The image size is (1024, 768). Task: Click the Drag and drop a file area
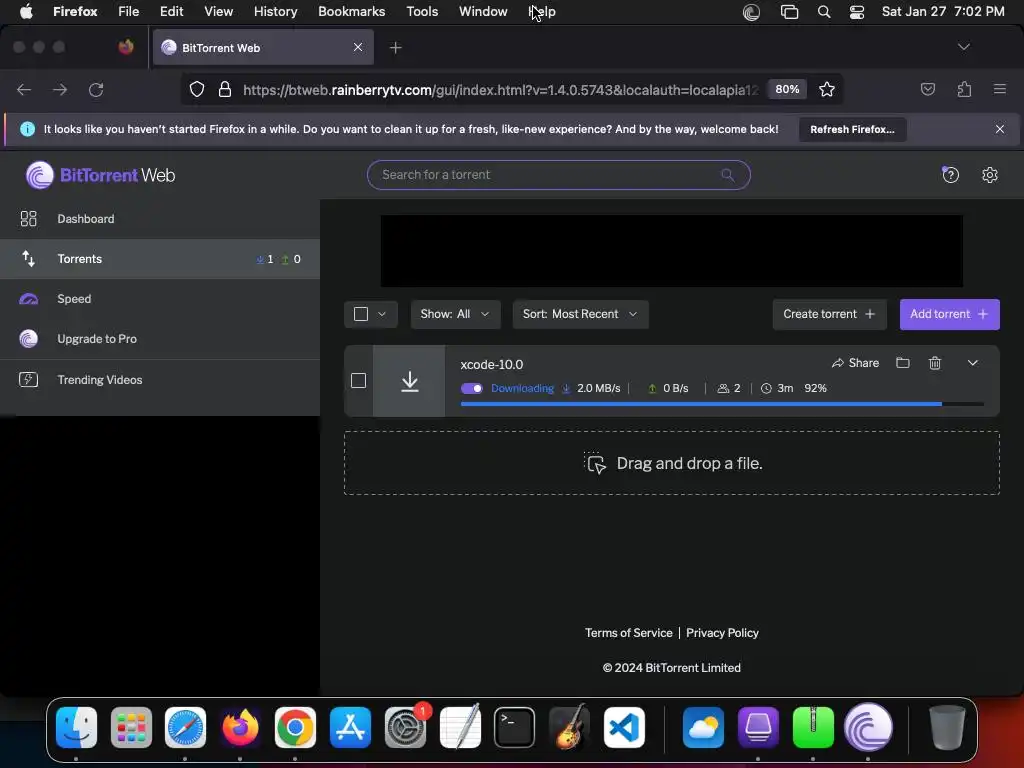[671, 463]
